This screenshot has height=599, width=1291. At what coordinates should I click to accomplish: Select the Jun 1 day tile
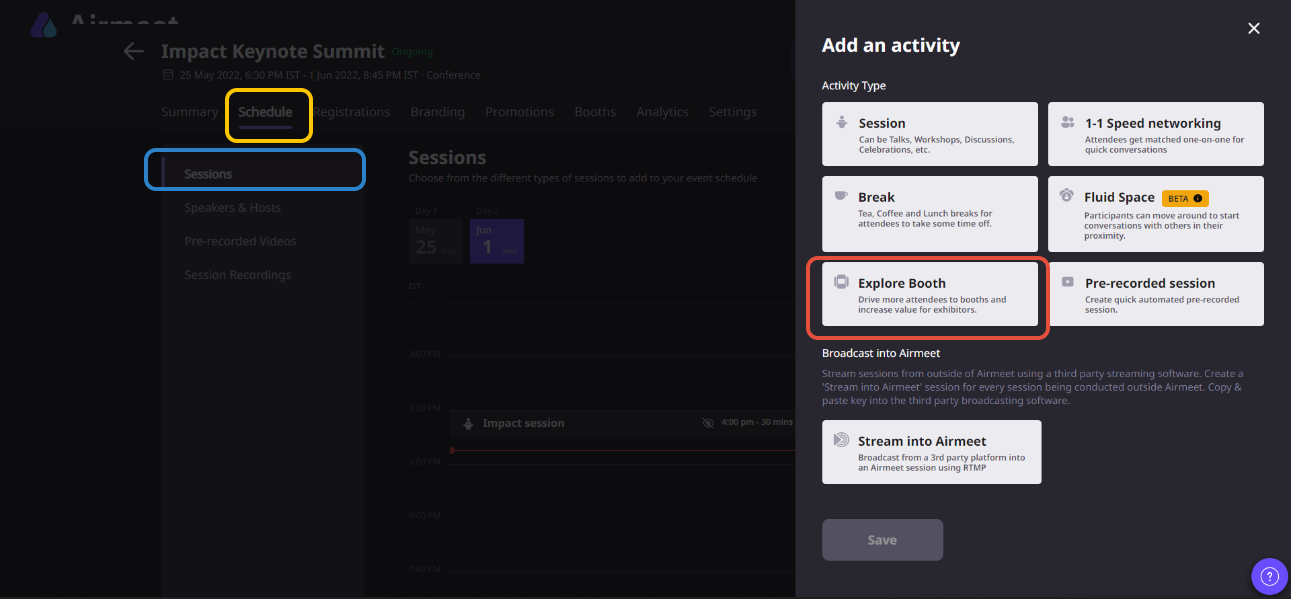click(x=496, y=242)
